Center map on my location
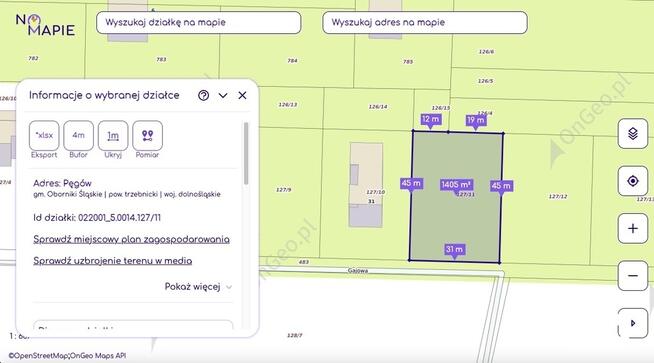Screen dimensions: 654x363 (x=633, y=181)
